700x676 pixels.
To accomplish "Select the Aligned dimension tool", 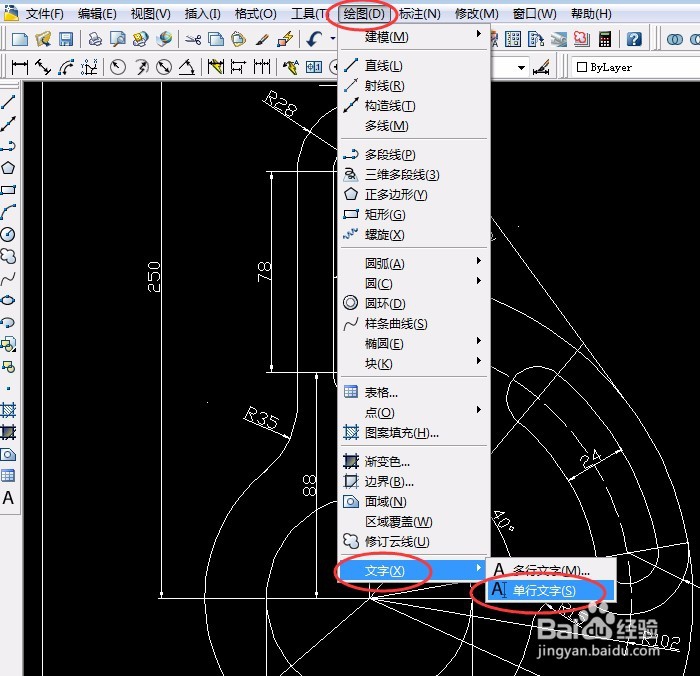I will [x=43, y=67].
